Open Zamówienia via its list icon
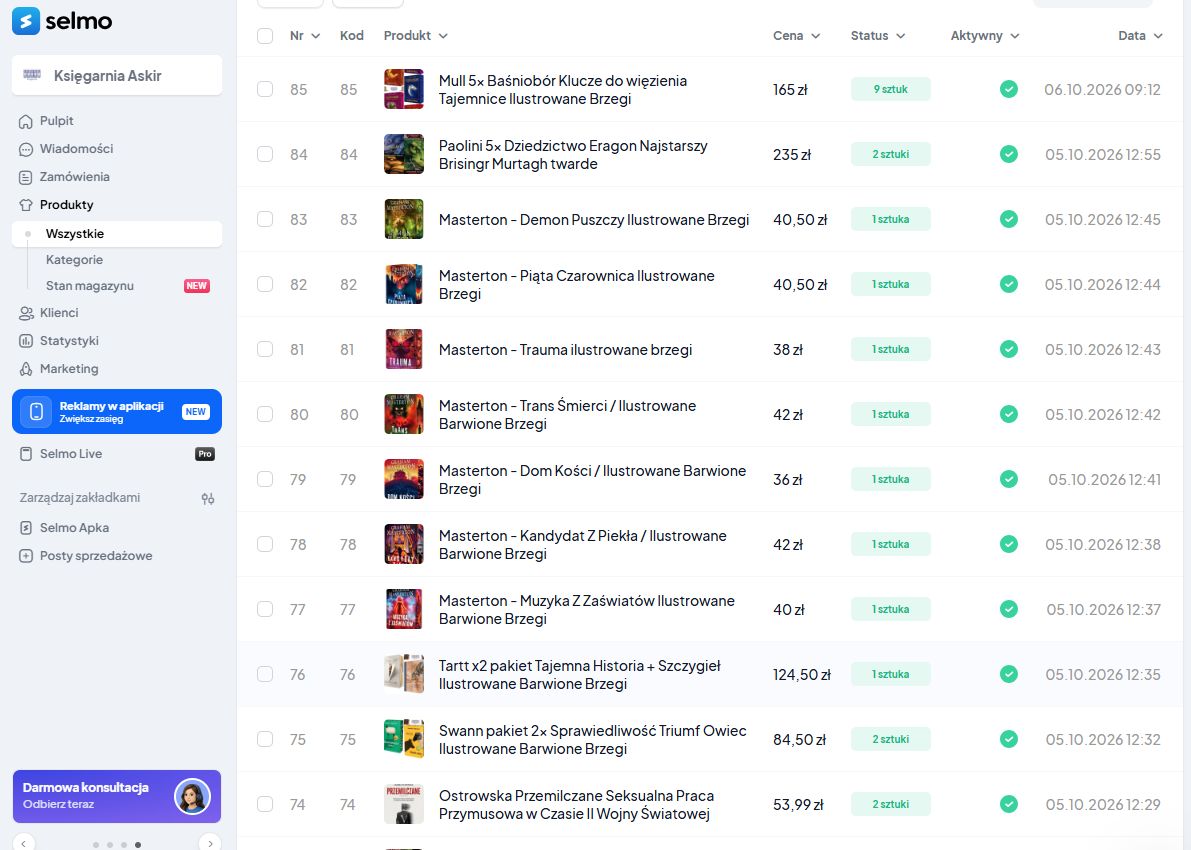The width and height of the screenshot is (1191, 850). point(26,178)
